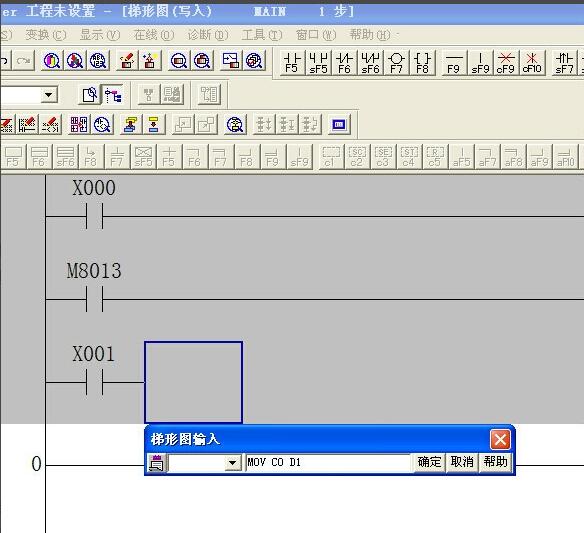Click the device monitor magnifier icon

[179, 60]
